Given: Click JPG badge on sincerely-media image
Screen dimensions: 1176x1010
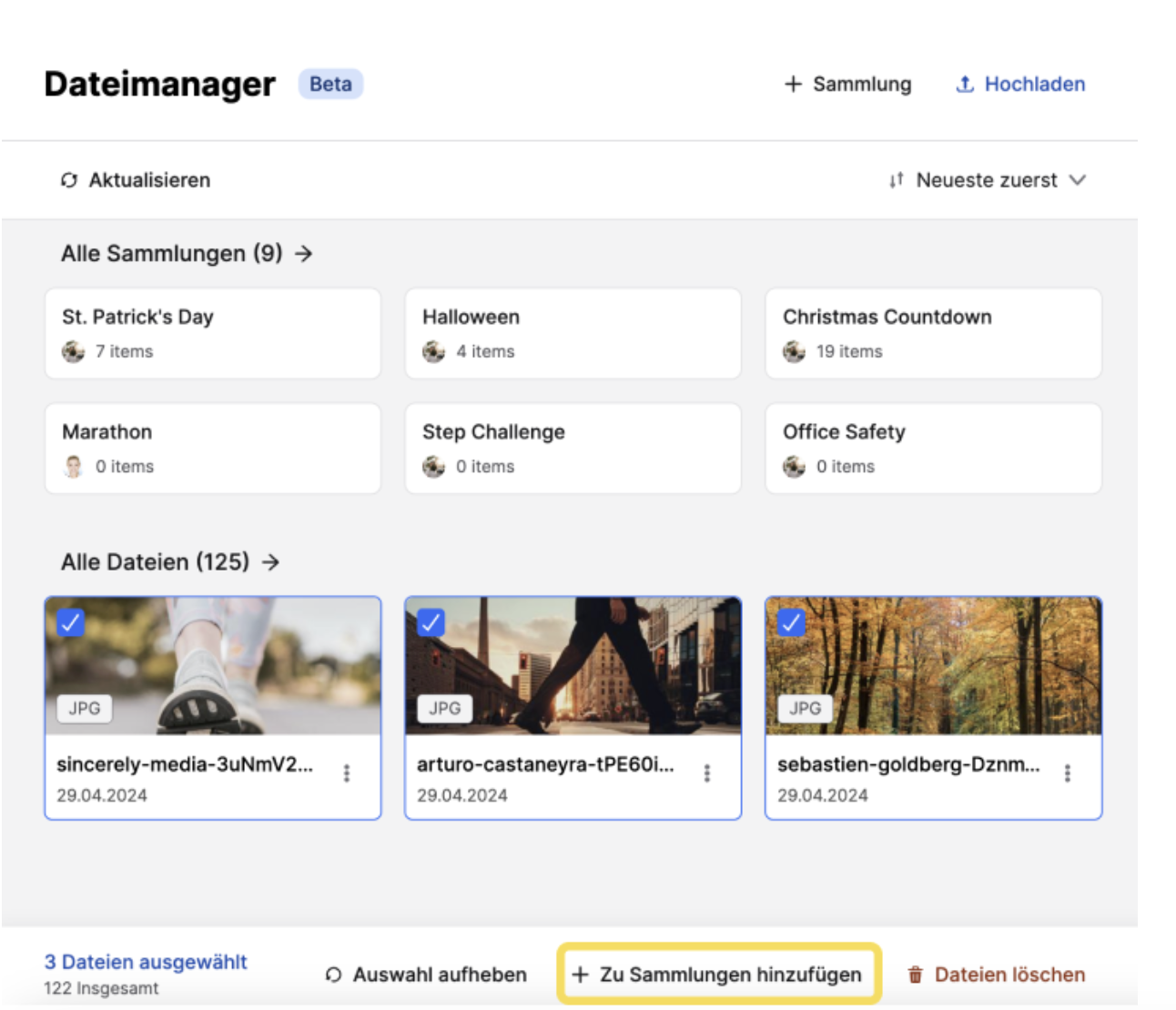Looking at the screenshot, I should click(x=85, y=708).
